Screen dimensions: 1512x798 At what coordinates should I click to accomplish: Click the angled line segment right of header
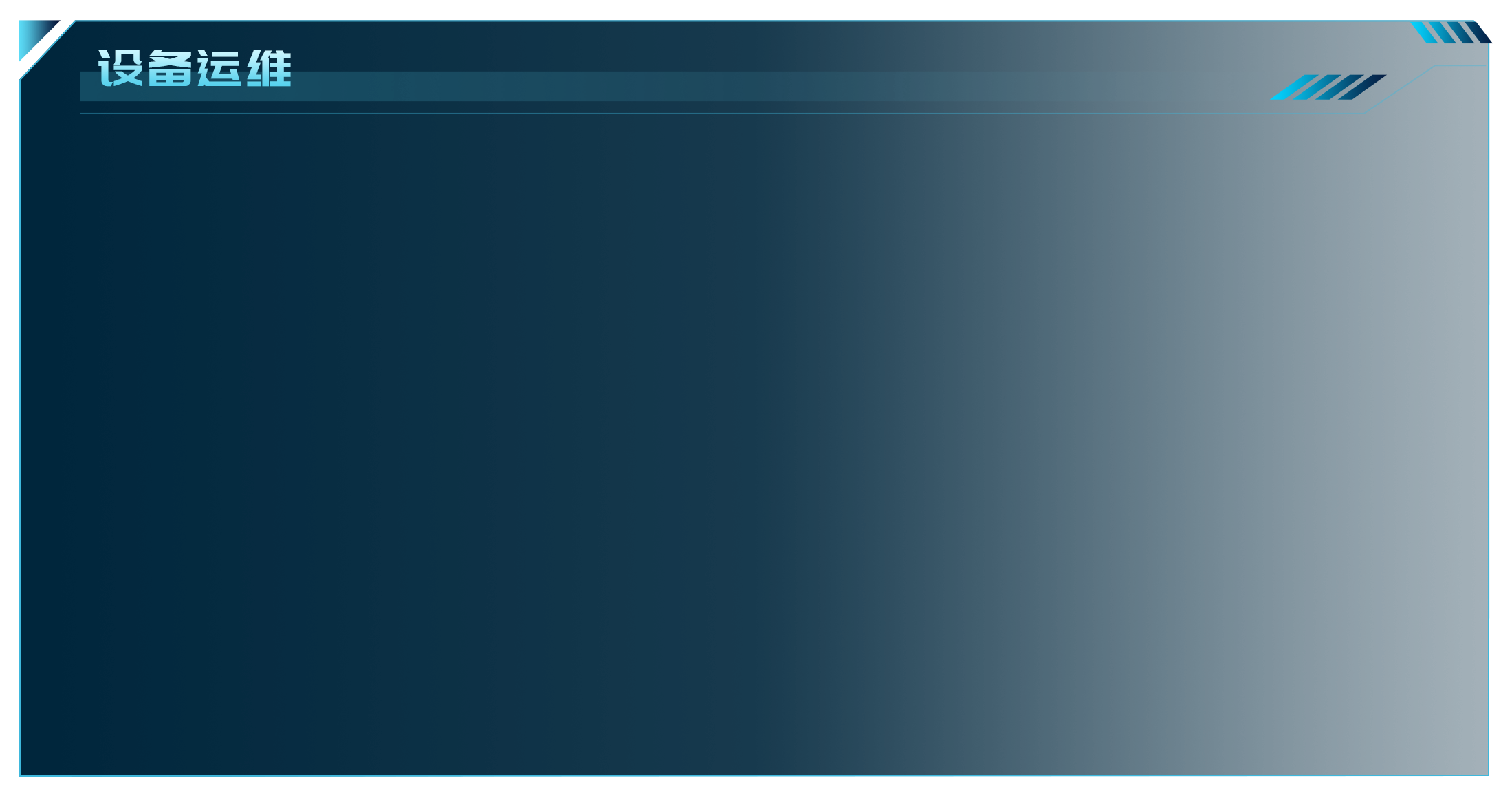click(x=1400, y=89)
